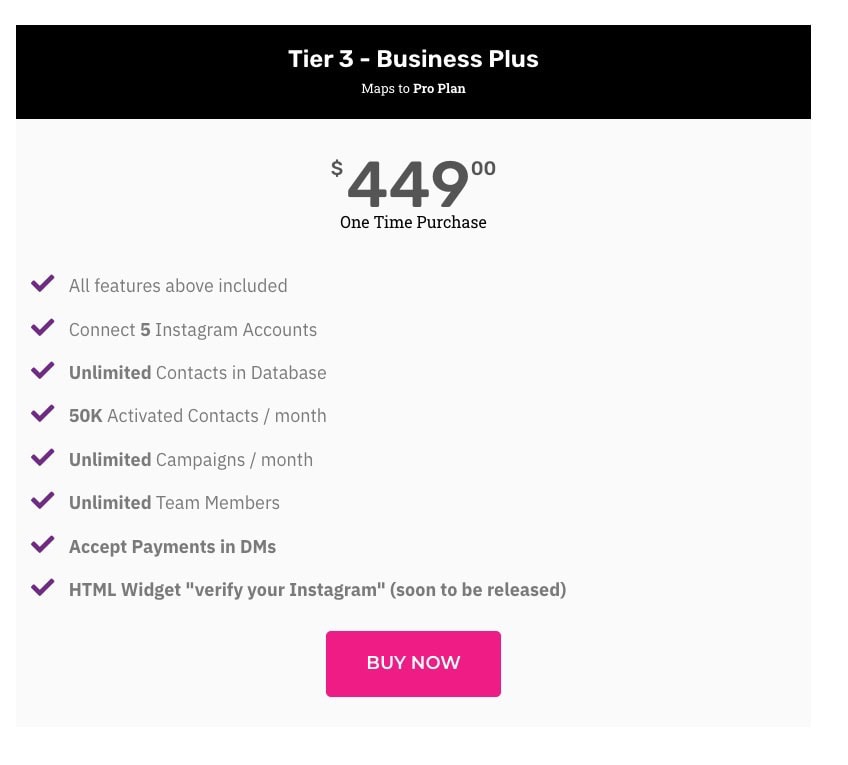Click checkmark beside All features above included
This screenshot has width=848, height=765.
click(x=43, y=283)
